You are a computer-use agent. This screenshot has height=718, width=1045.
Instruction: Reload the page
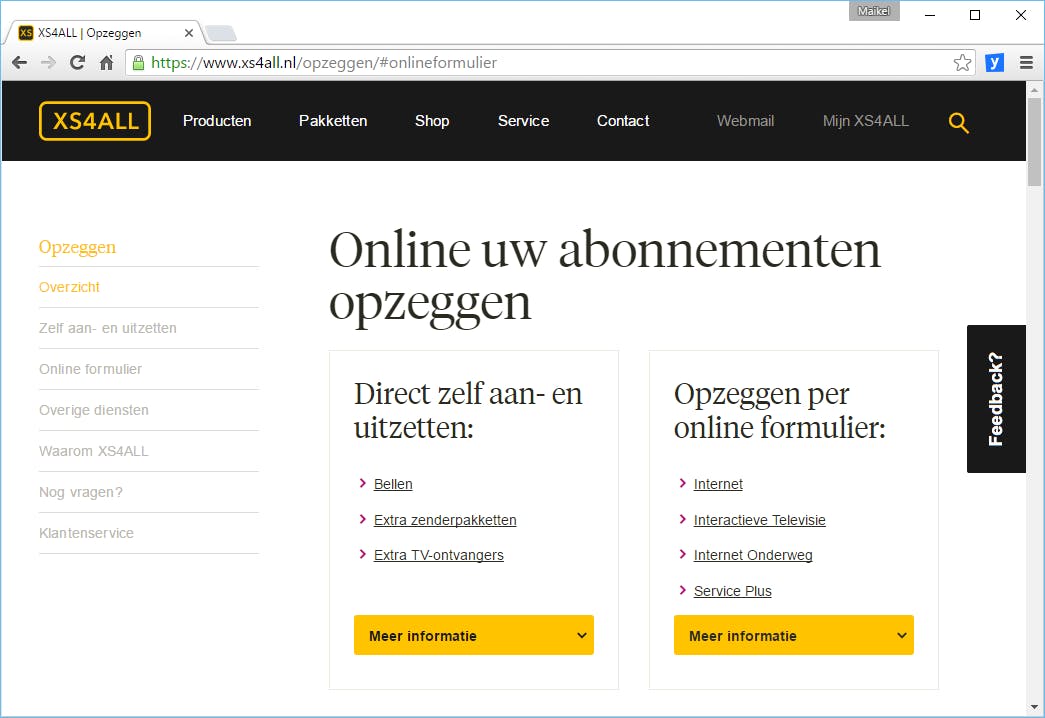77,62
